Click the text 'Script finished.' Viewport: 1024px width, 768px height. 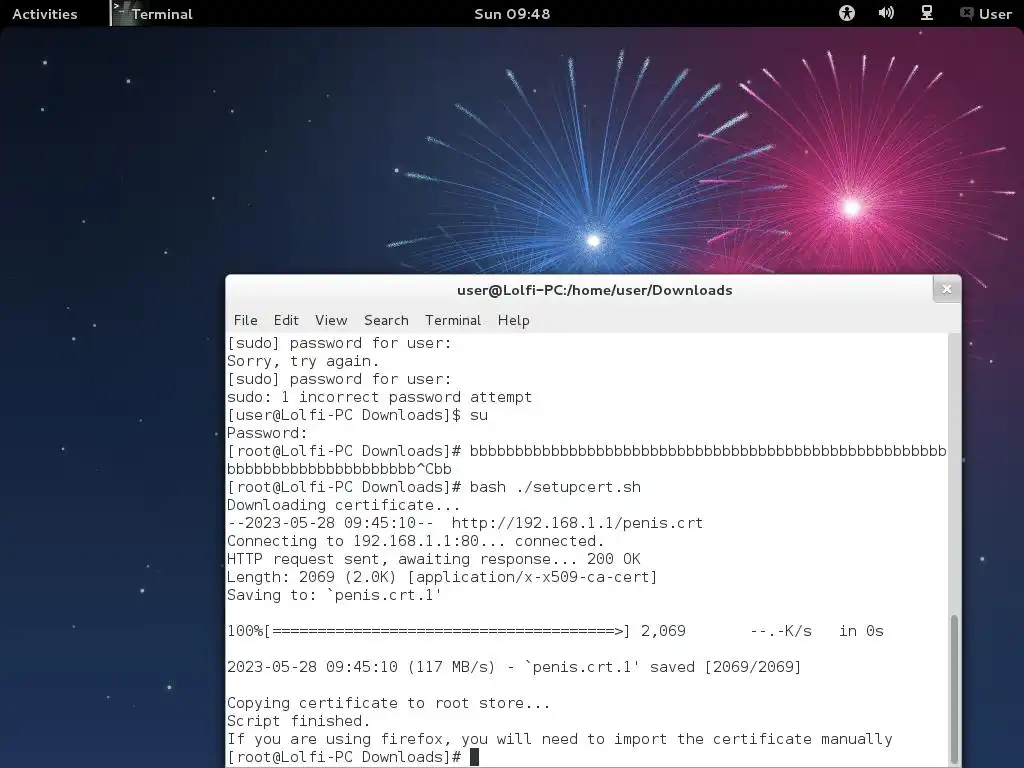(298, 721)
